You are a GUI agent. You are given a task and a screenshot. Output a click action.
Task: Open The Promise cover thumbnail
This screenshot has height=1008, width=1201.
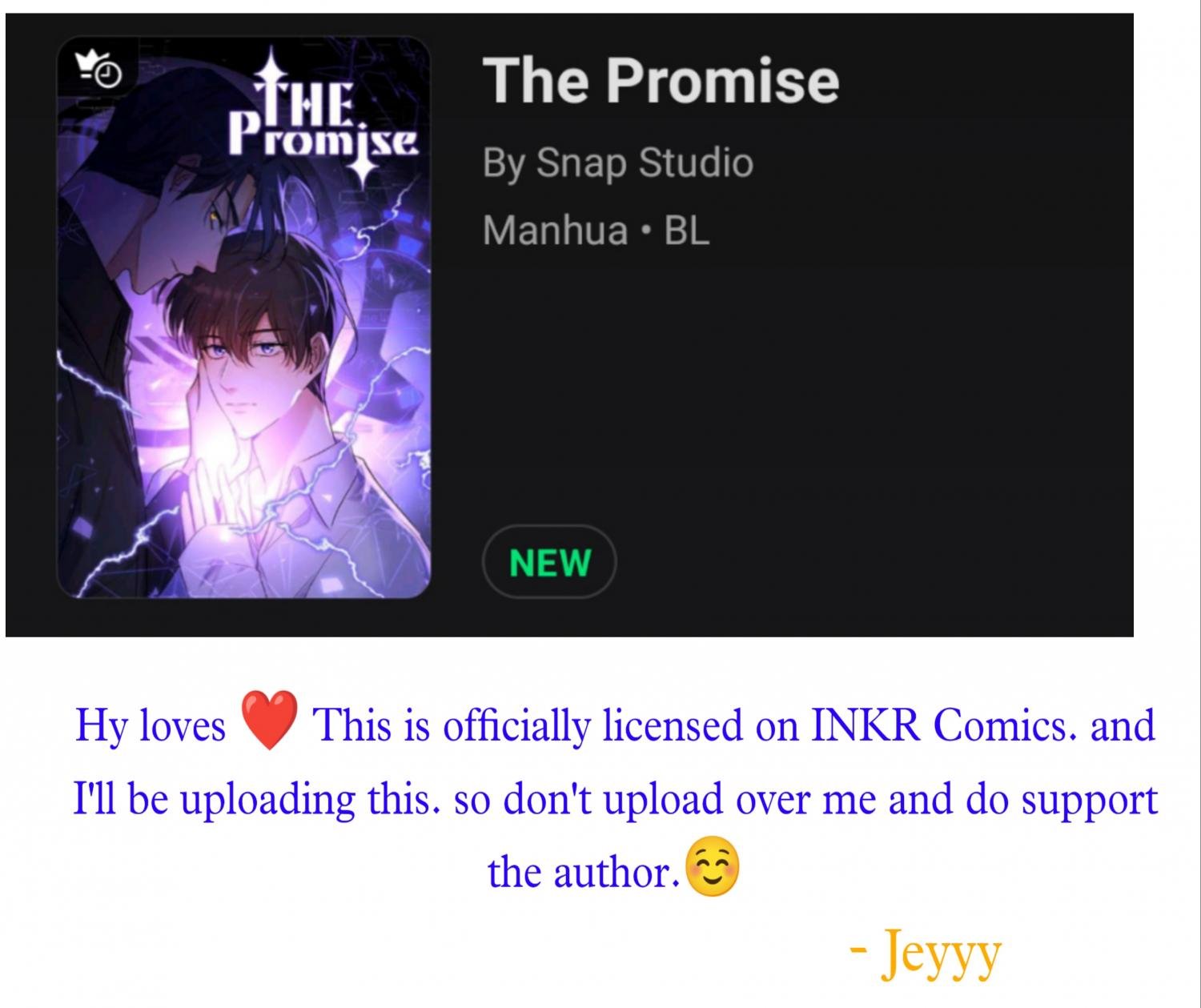[244, 317]
